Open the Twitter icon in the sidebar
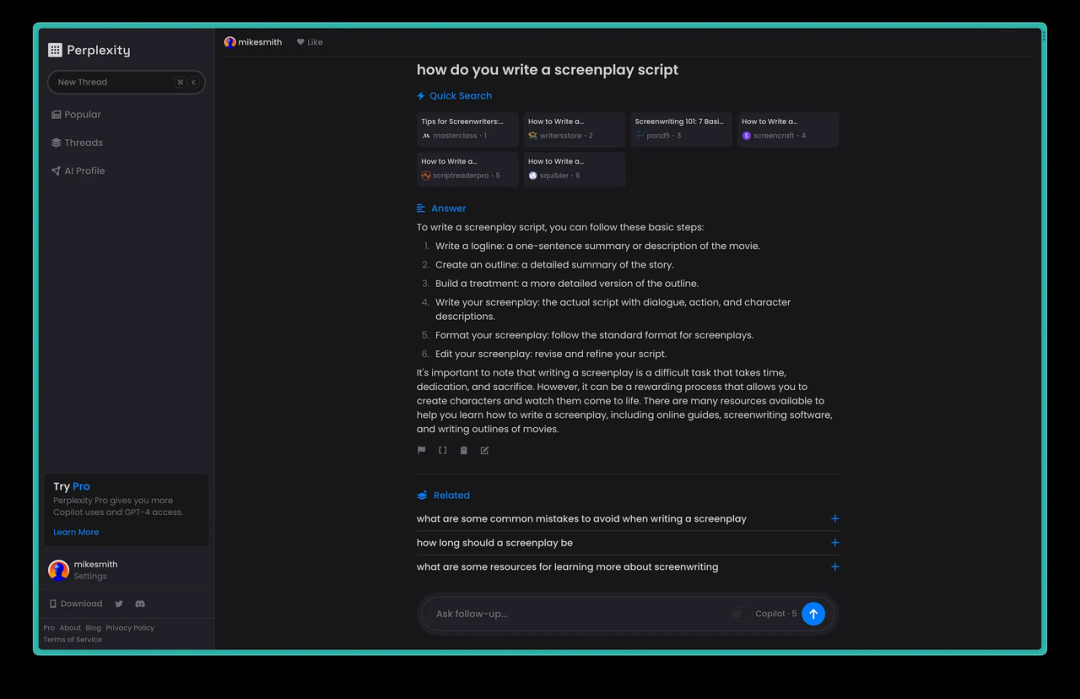Screen dimensions: 1080x699 119,604
